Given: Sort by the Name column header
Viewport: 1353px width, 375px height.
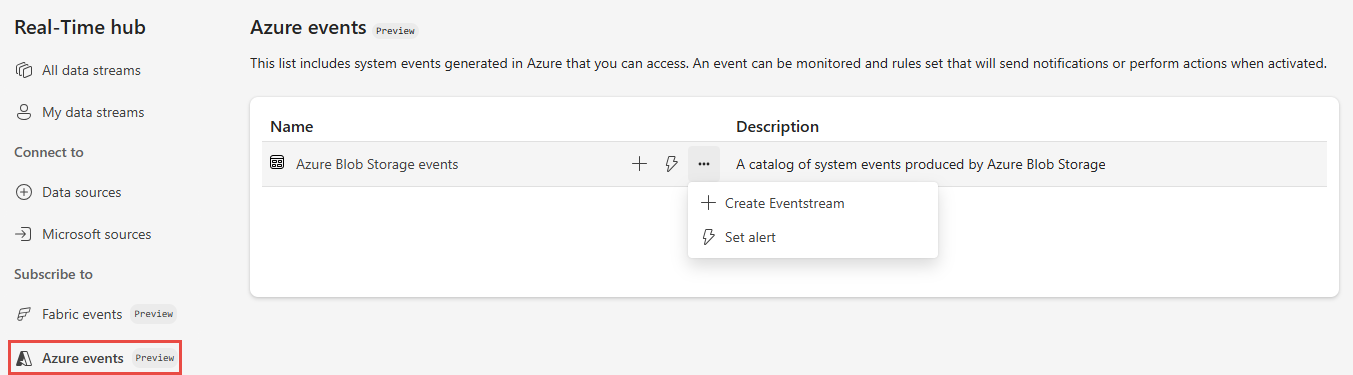Looking at the screenshot, I should click(x=292, y=127).
